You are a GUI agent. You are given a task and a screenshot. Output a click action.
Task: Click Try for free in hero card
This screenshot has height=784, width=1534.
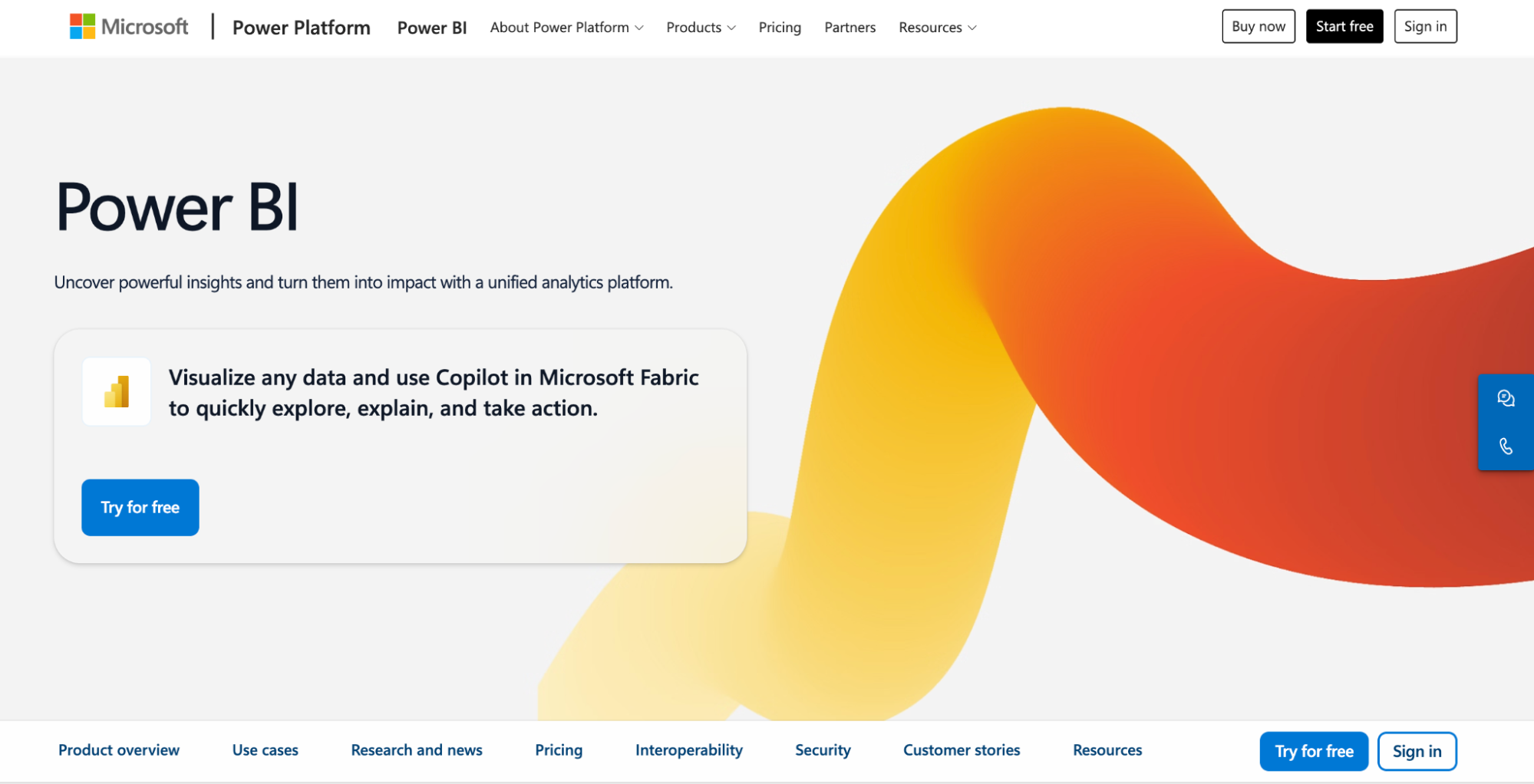click(140, 507)
